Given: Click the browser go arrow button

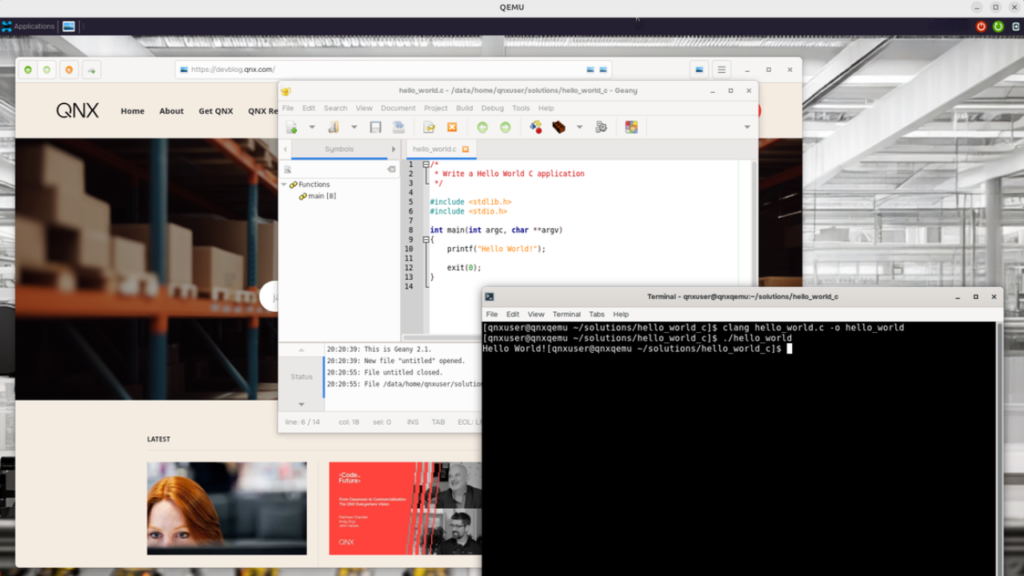Looking at the screenshot, I should (x=91, y=70).
